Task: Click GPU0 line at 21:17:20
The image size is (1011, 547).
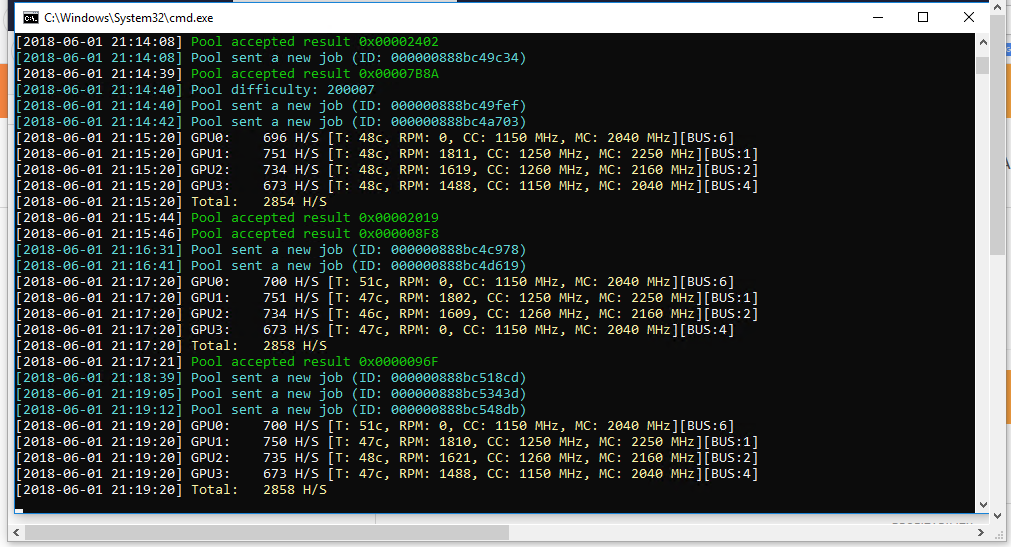Action: click(x=375, y=282)
